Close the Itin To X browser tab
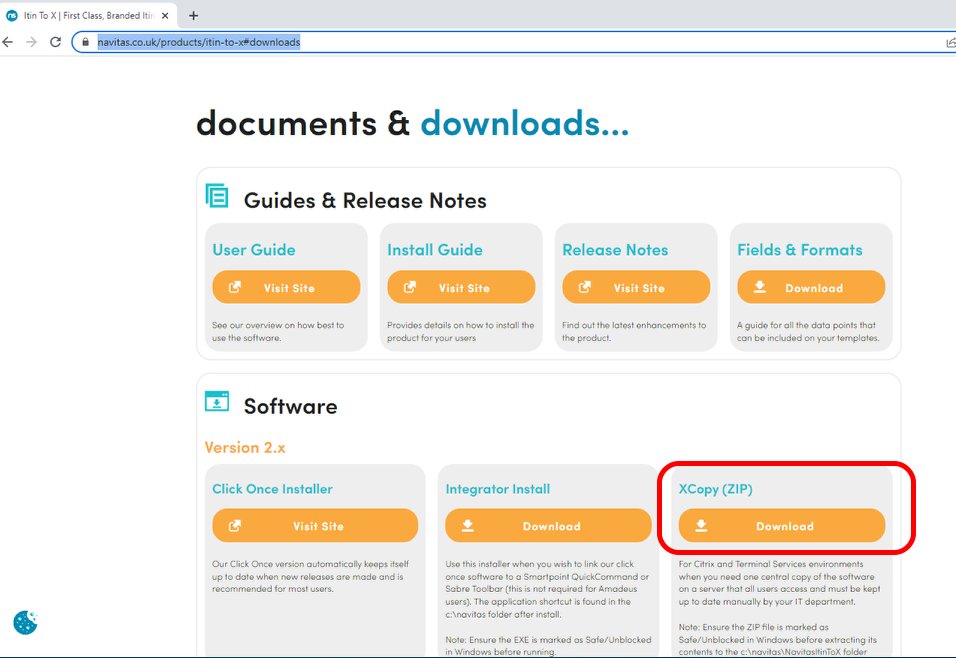The height and width of the screenshot is (658, 956). pos(165,16)
